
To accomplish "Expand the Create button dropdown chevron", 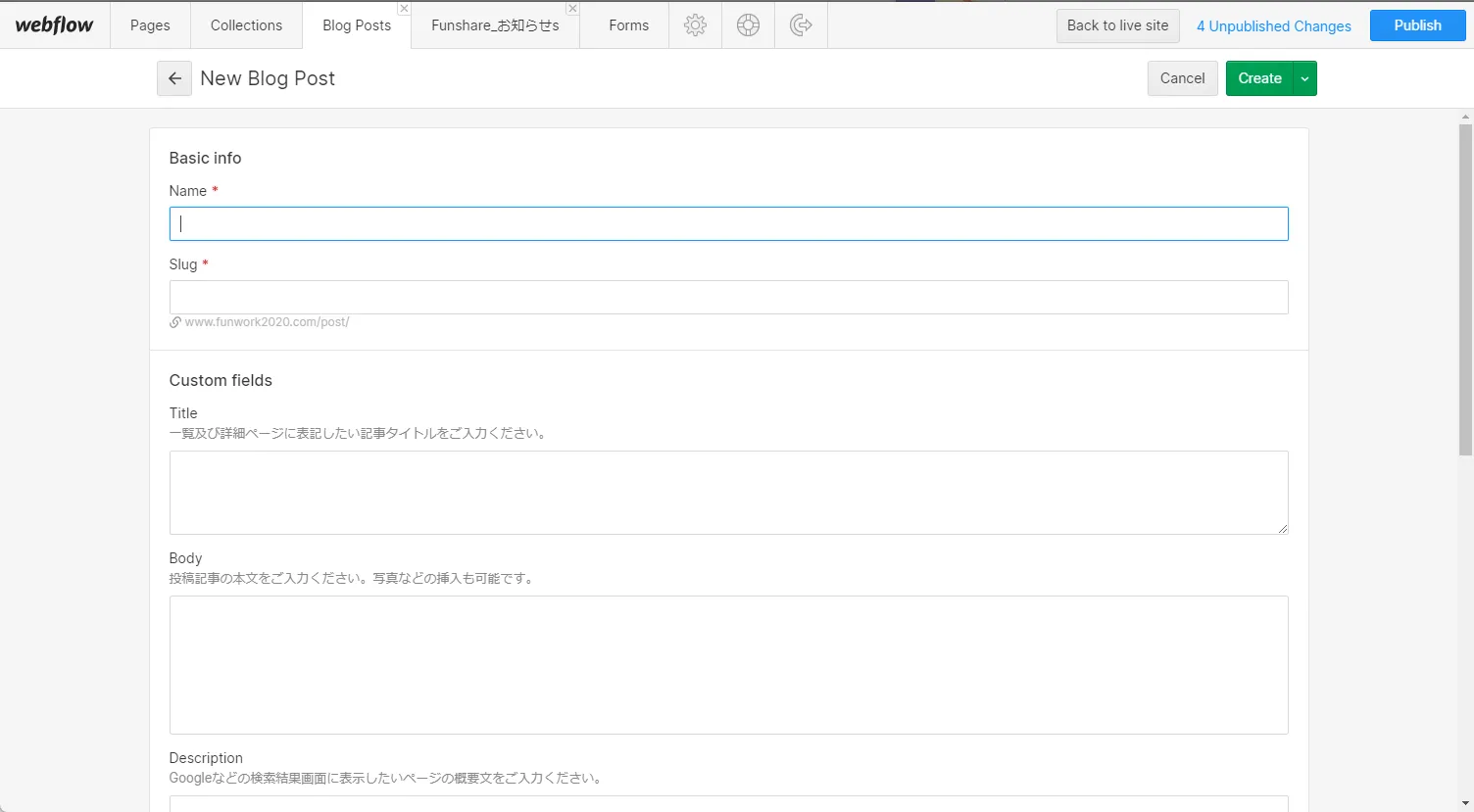I will [x=1304, y=78].
